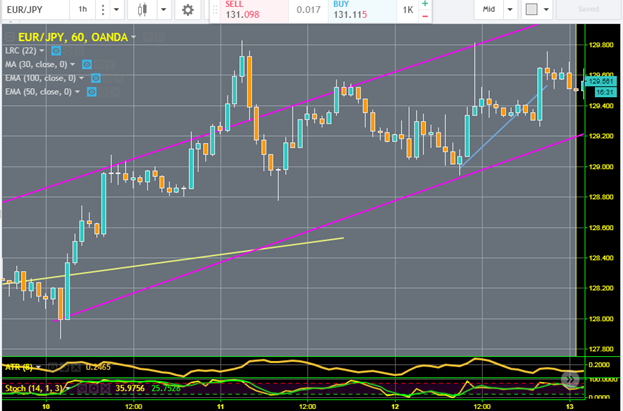Click the Saved button
This screenshot has height=411, width=623.
click(589, 11)
